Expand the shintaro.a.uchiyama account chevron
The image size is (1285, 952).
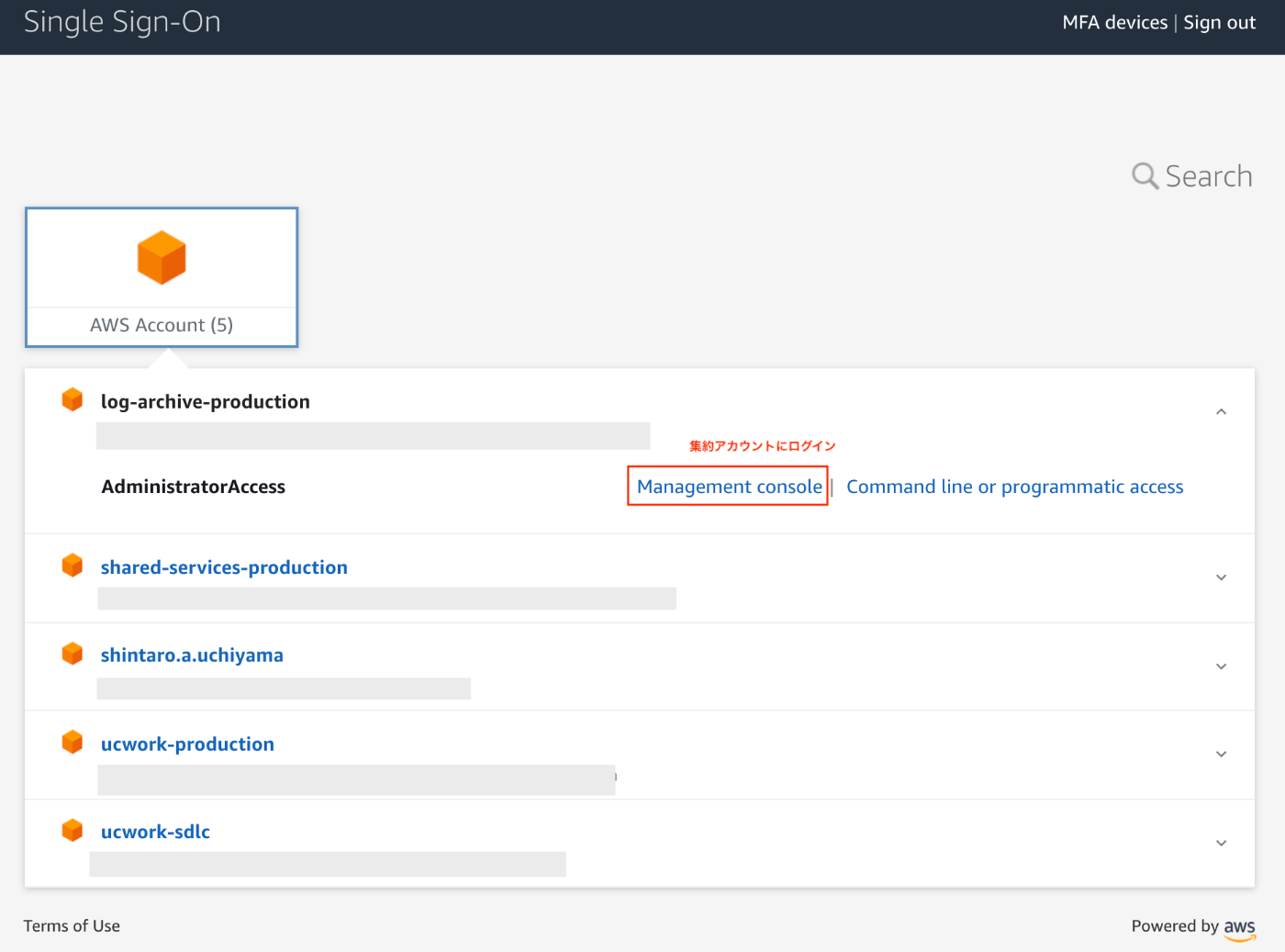pyautogui.click(x=1221, y=666)
